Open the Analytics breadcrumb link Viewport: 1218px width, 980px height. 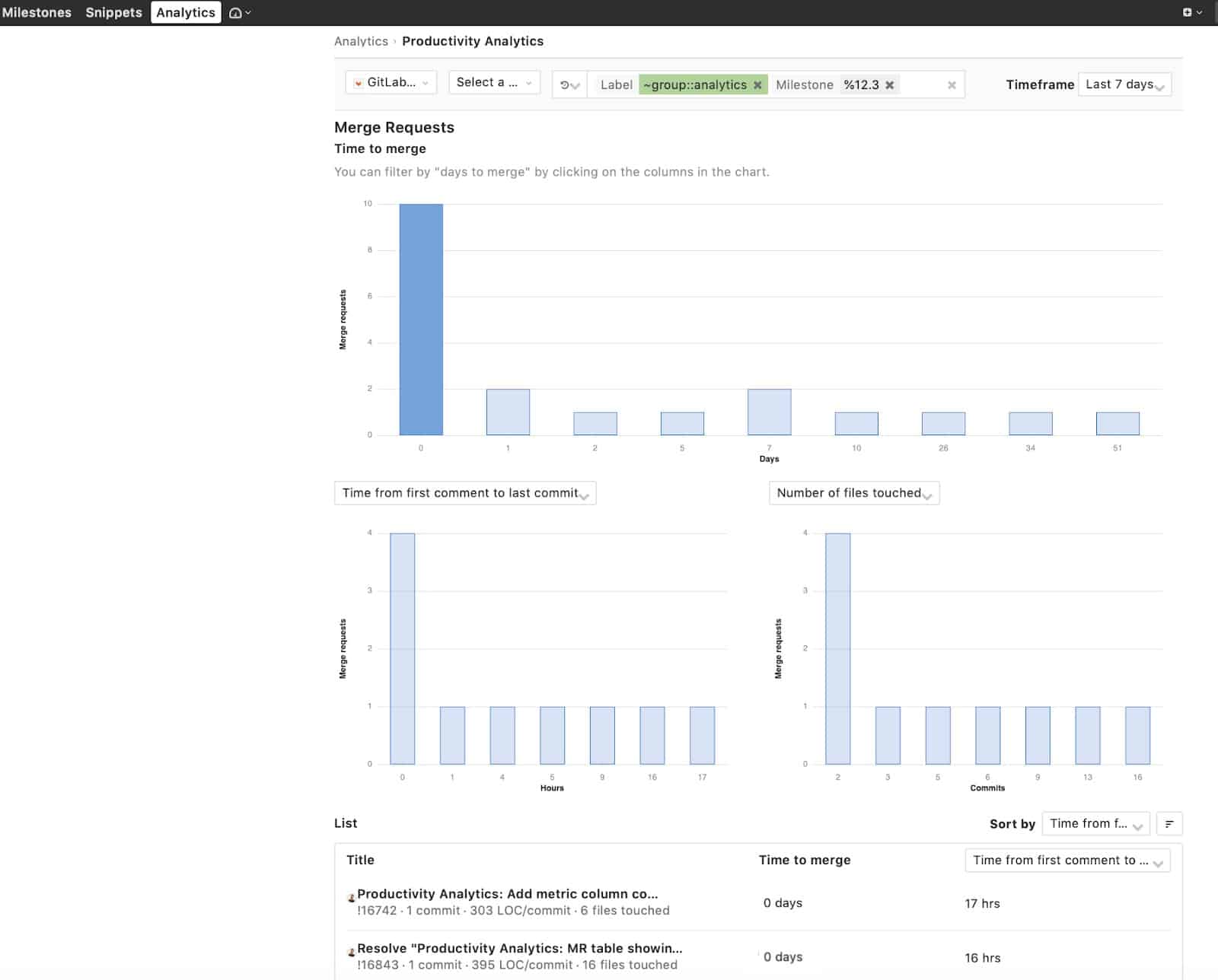point(361,41)
